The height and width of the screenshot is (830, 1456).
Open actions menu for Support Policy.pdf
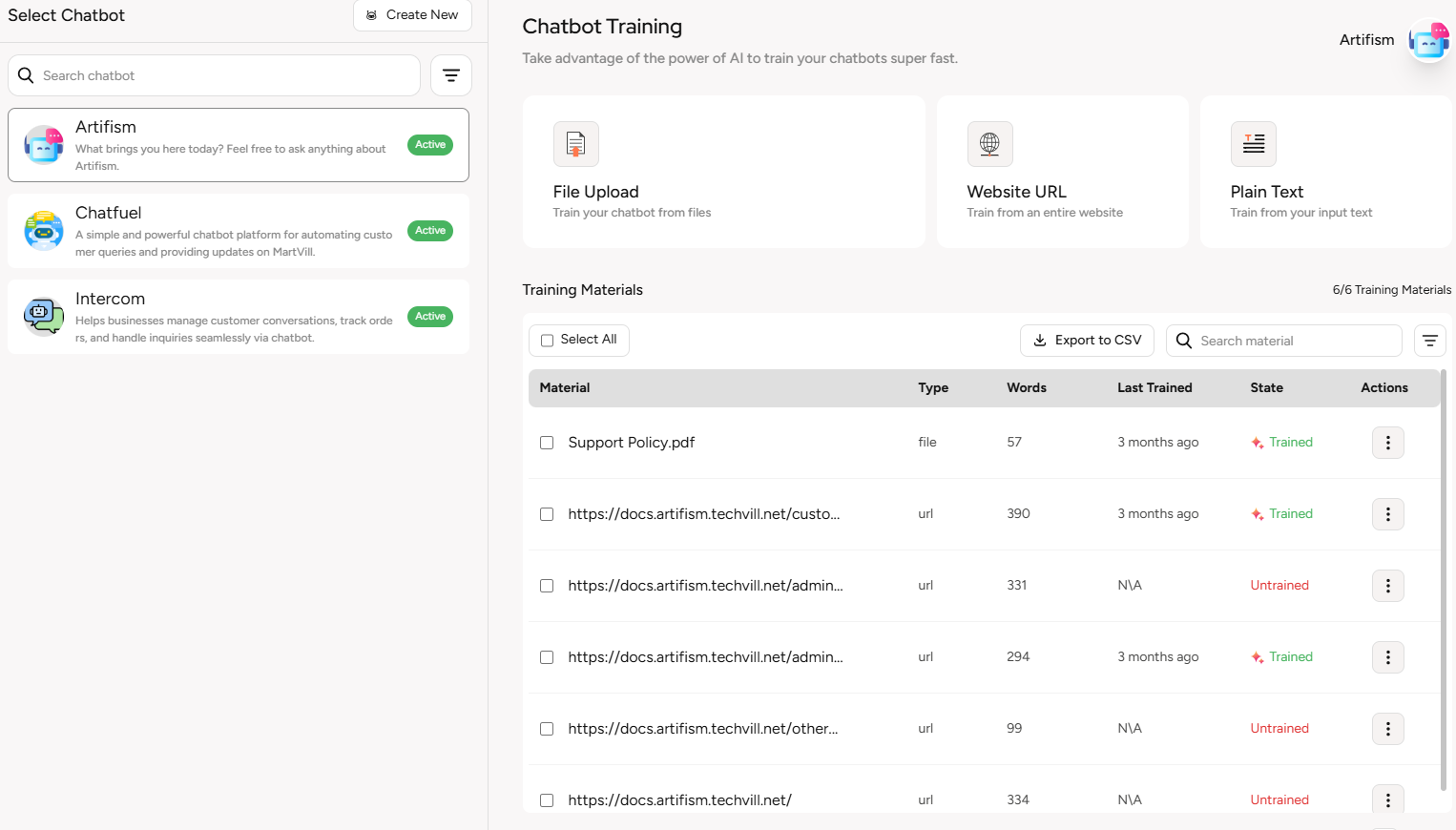click(1387, 443)
